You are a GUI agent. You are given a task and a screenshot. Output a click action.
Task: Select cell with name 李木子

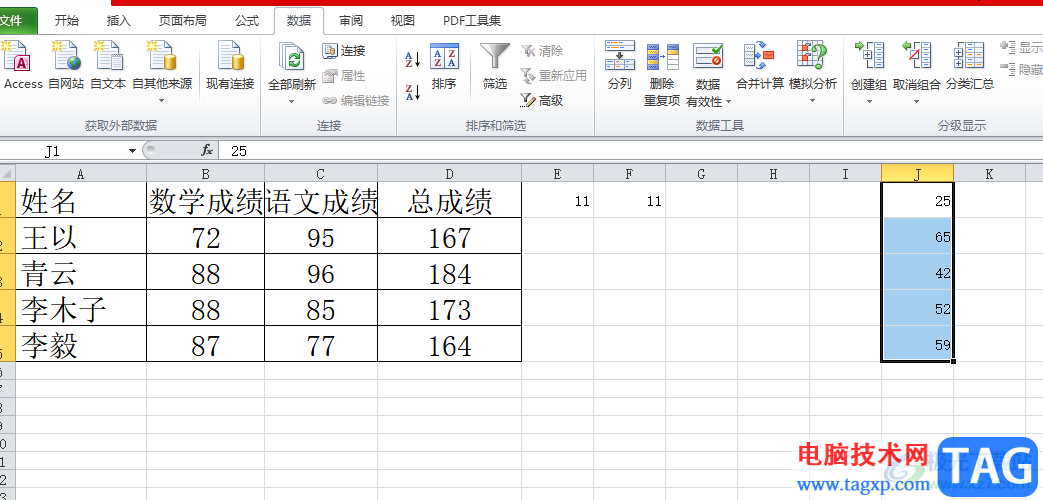point(80,308)
